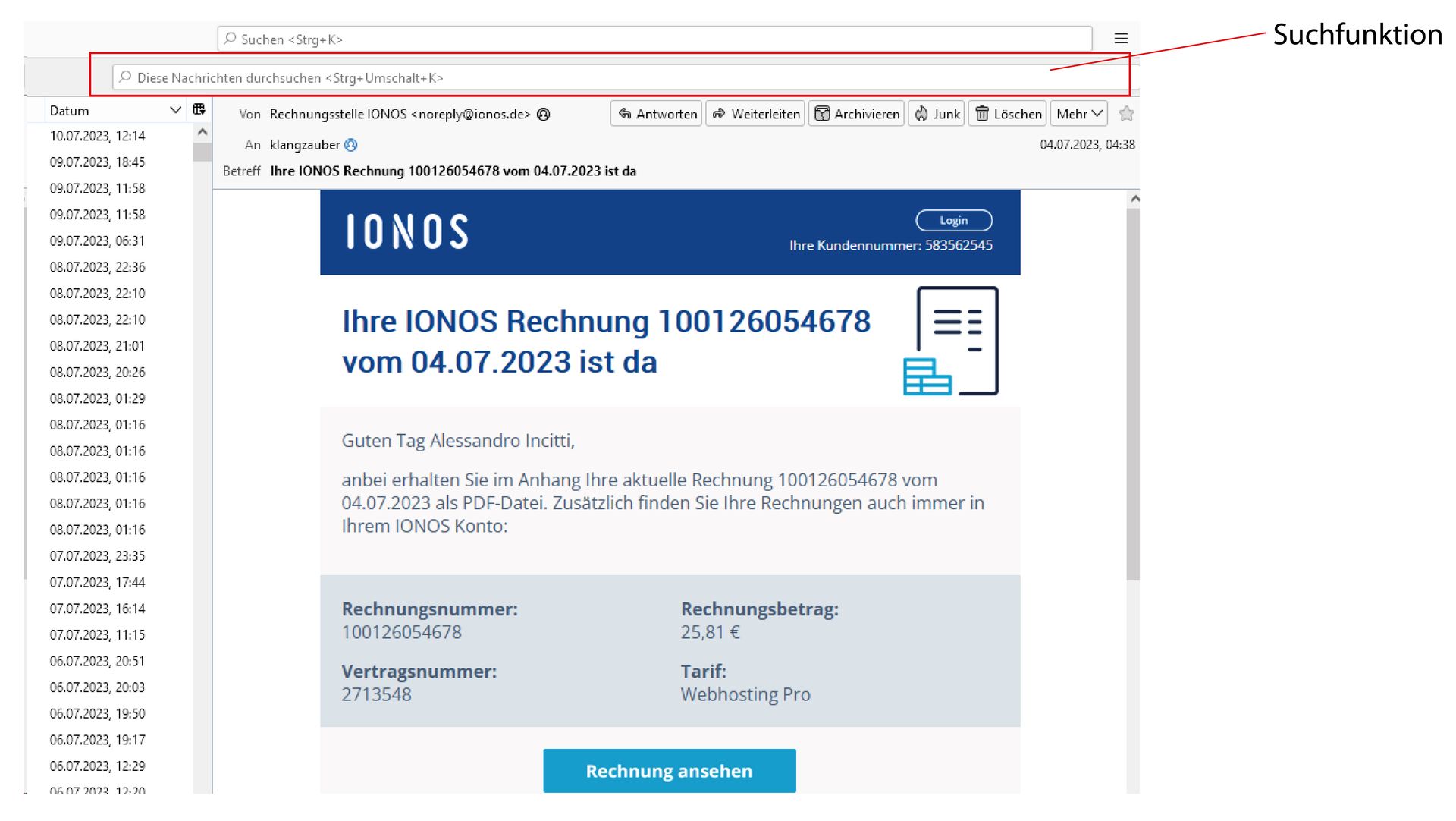Viewport: 1456px width, 821px height.
Task: Click the 'Rechnungsbetrag:' label
Action: tap(760, 609)
